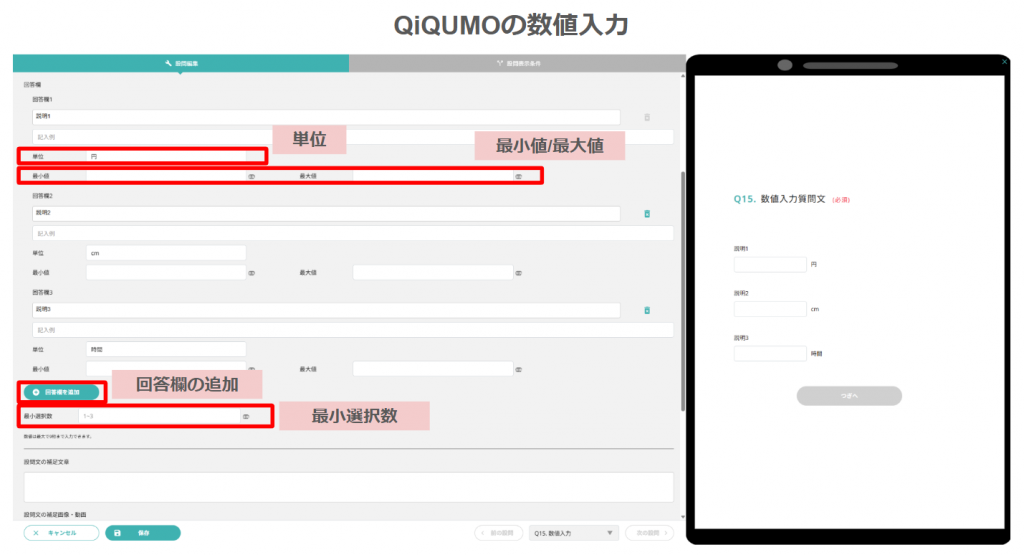Click the 単位 field containing cm

click(166, 253)
